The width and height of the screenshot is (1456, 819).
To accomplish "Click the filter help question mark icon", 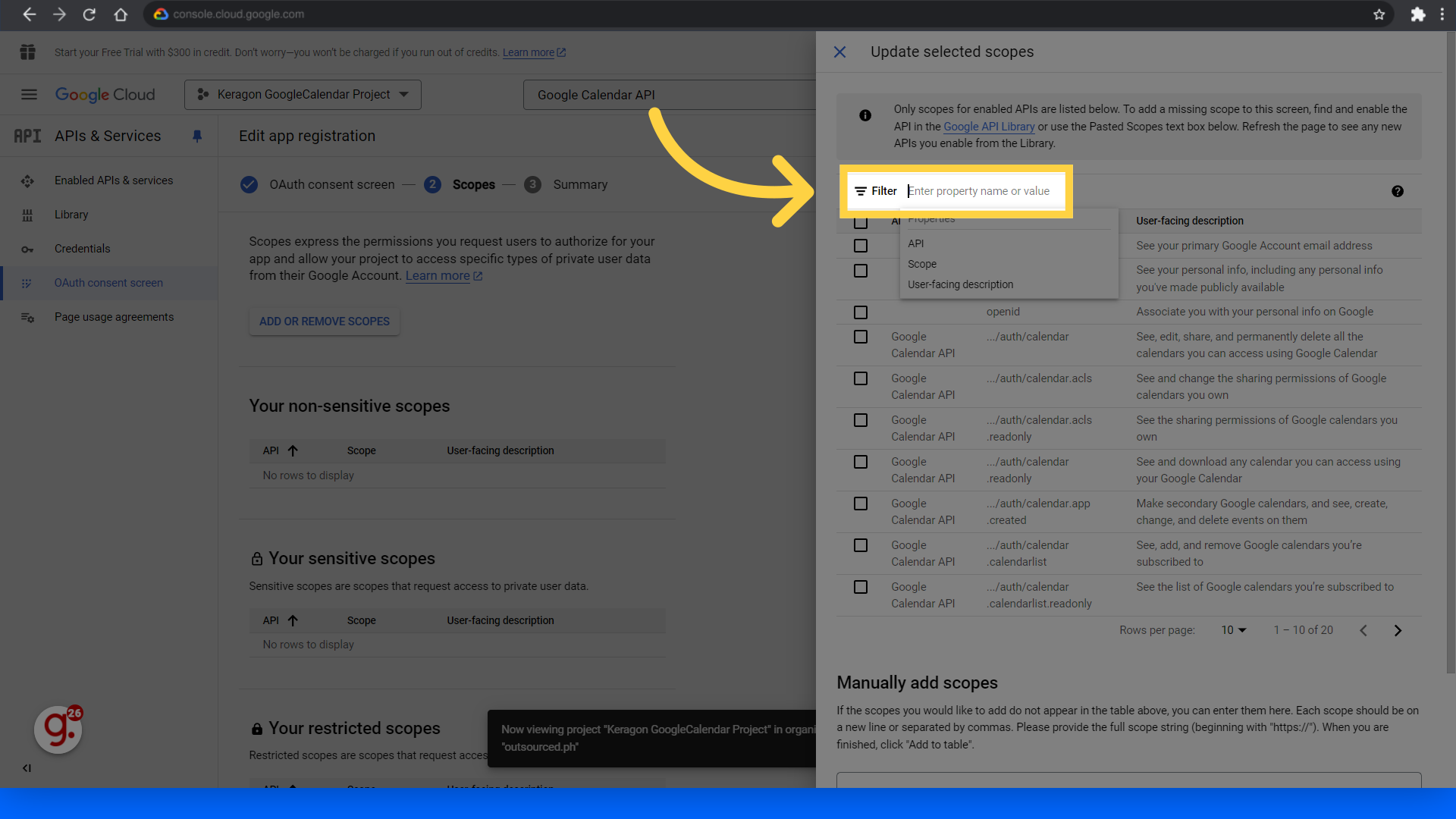I will coord(1397,191).
